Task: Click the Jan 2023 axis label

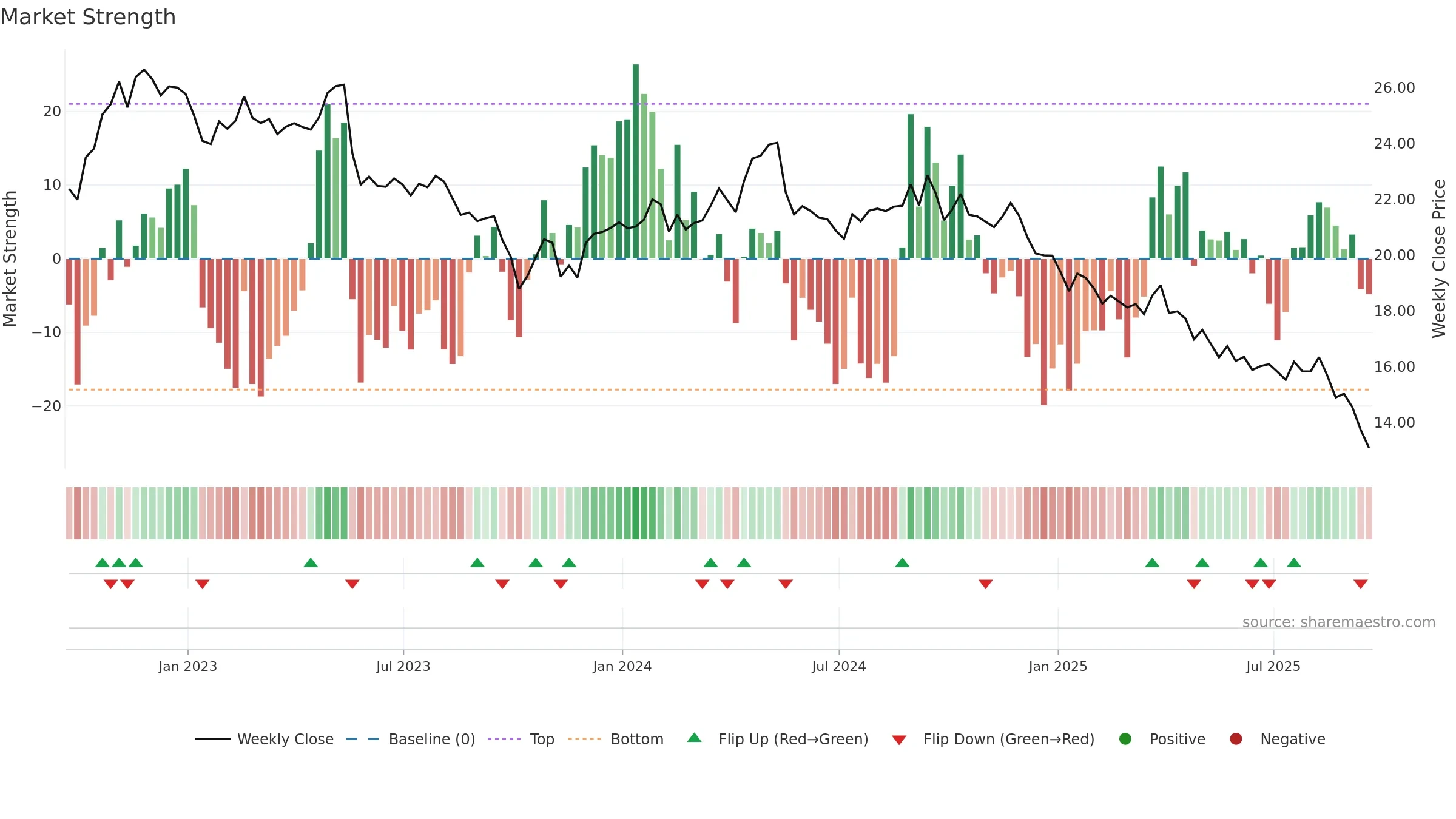Action: (x=187, y=666)
